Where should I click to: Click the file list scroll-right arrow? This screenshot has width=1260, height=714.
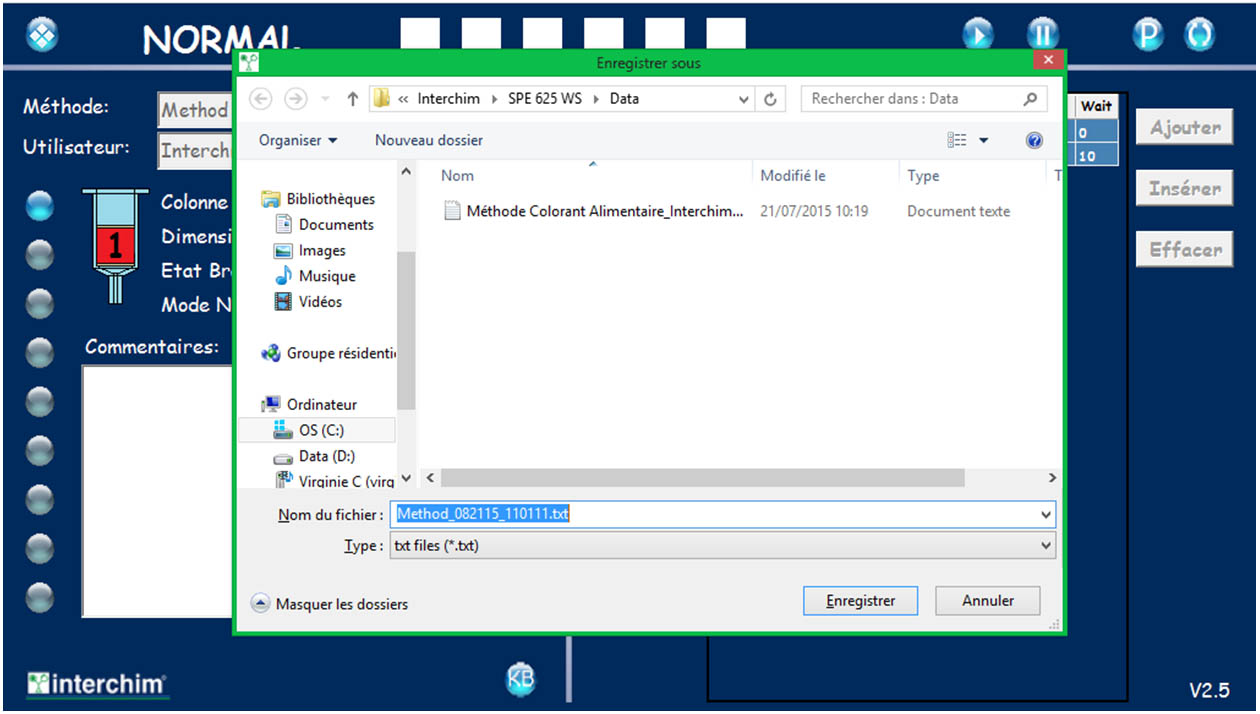click(x=1052, y=478)
